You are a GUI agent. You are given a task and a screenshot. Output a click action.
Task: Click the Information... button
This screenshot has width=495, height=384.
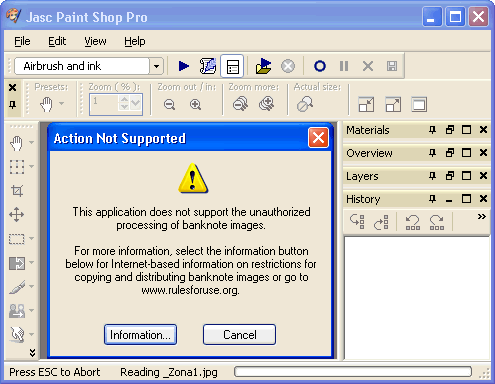click(140, 335)
